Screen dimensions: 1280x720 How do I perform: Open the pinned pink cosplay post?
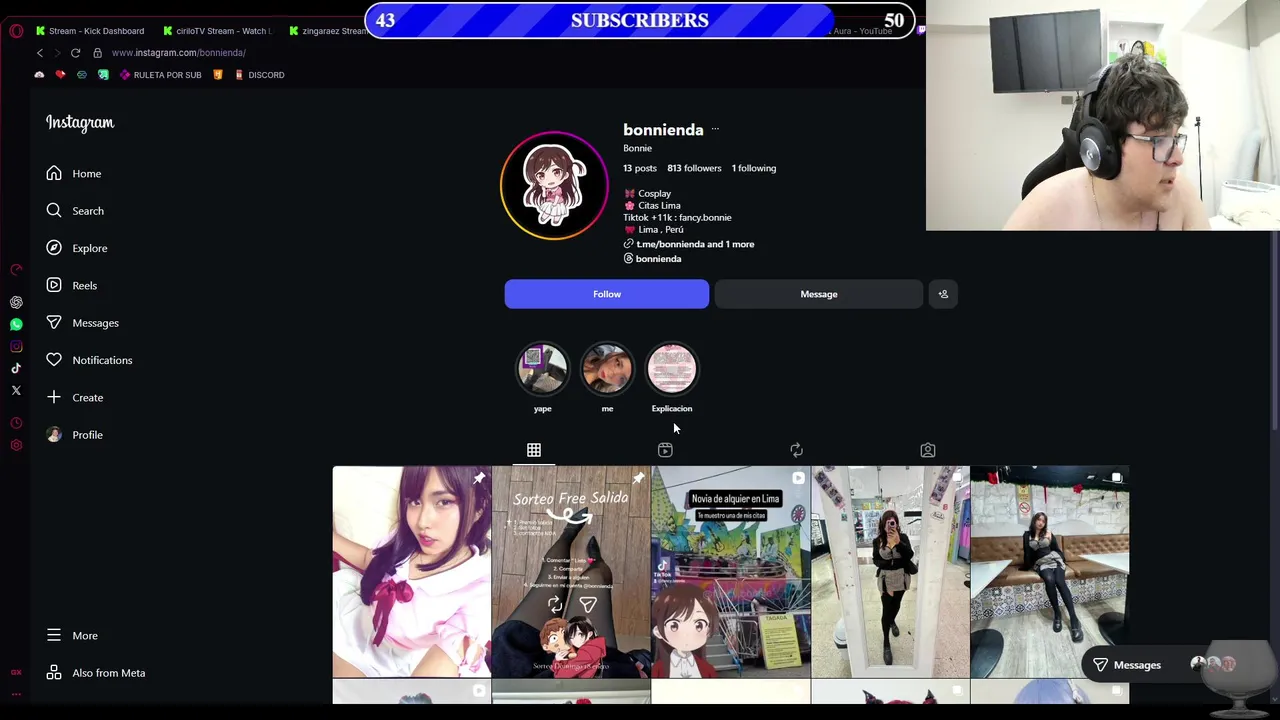pos(412,572)
